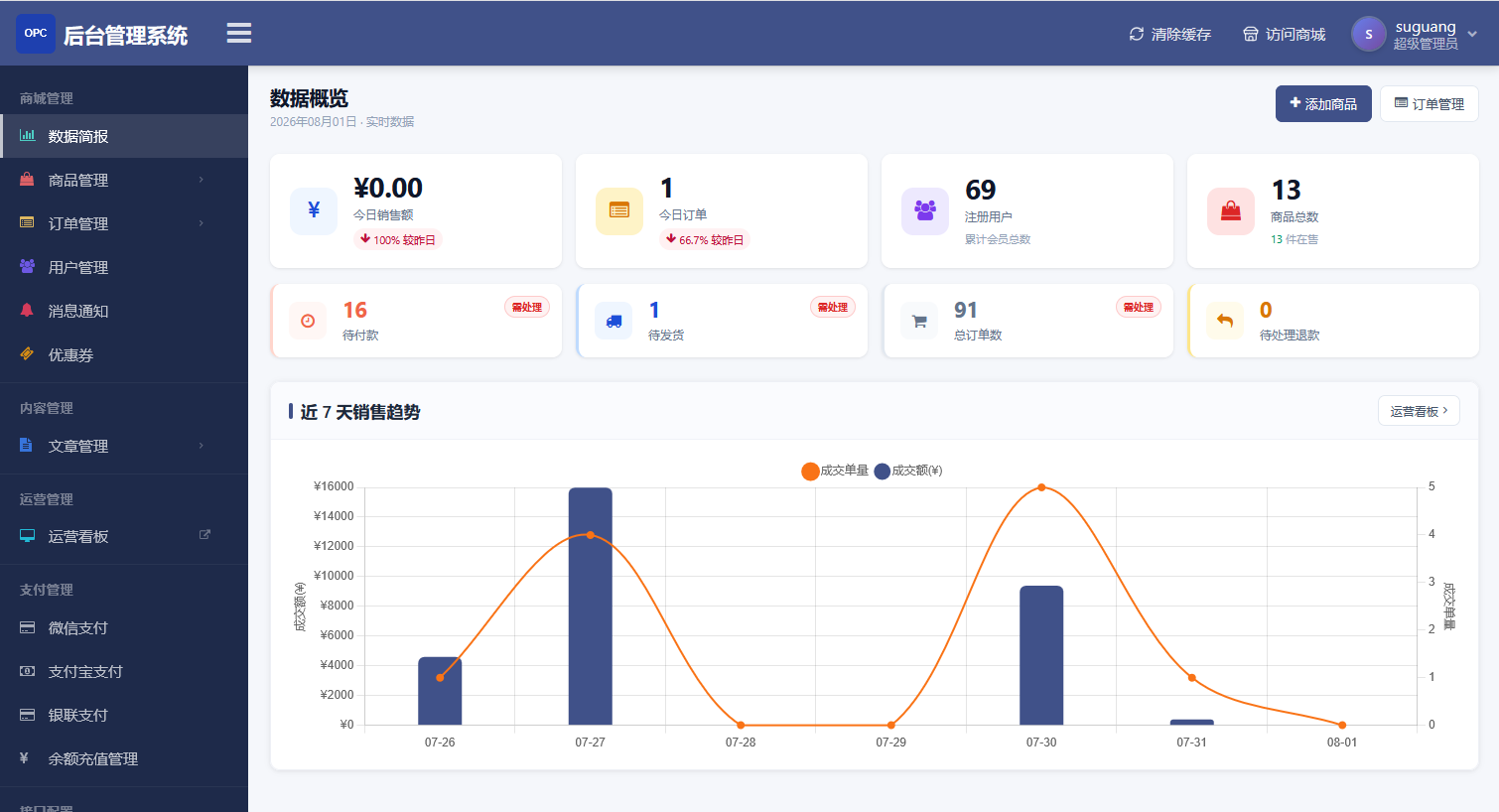This screenshot has width=1499, height=812.
Task: Click the money icon beside 支付宝支付
Action: pos(28,671)
